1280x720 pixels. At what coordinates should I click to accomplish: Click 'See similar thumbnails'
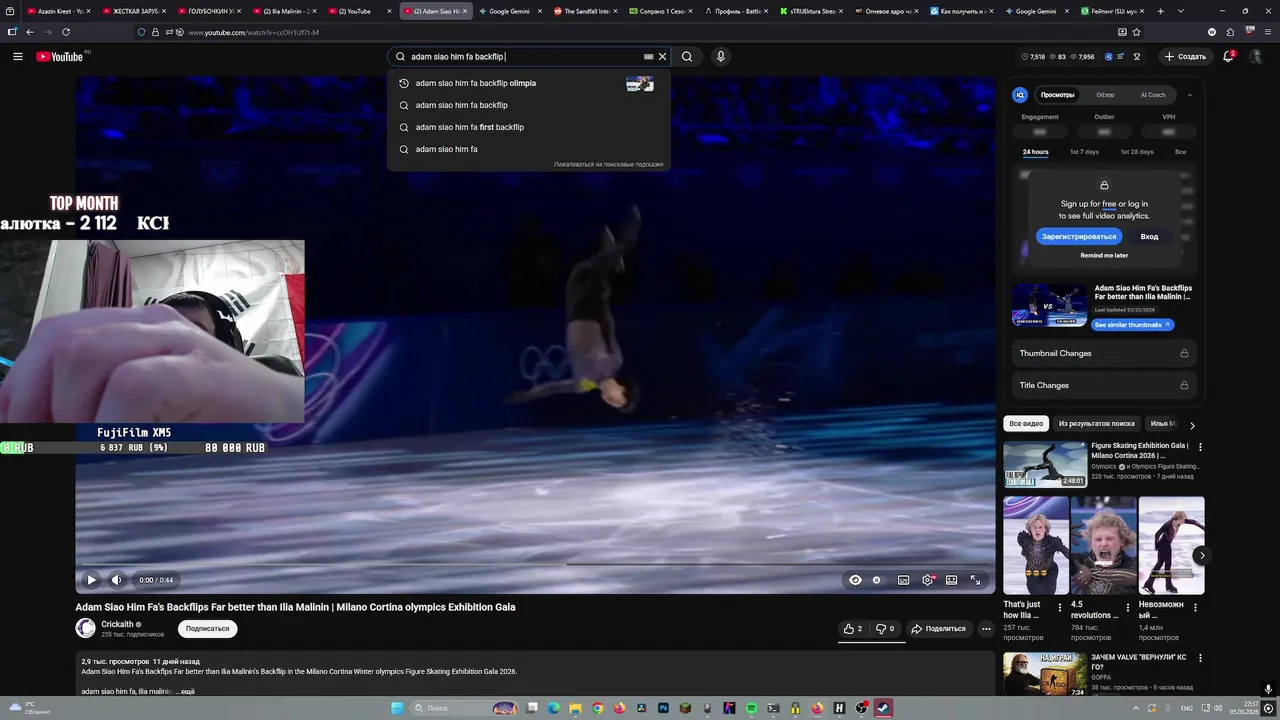(1132, 325)
